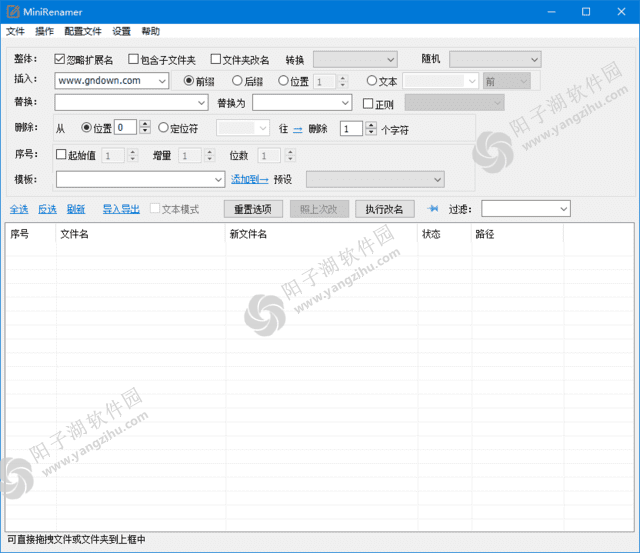Open the dropdown beside the 正则 checkbox
Screen dimensions: 640x553
(454, 103)
